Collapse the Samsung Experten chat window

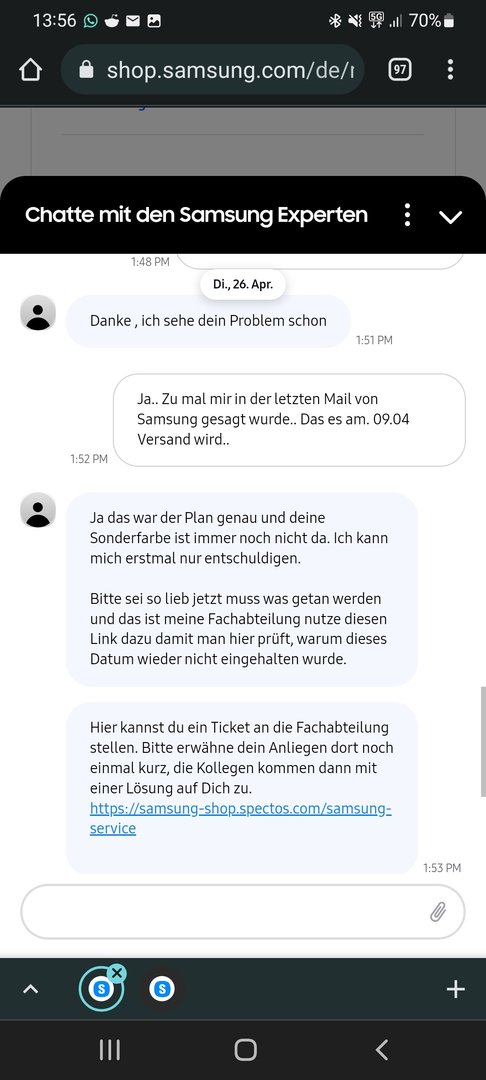pyautogui.click(x=451, y=216)
